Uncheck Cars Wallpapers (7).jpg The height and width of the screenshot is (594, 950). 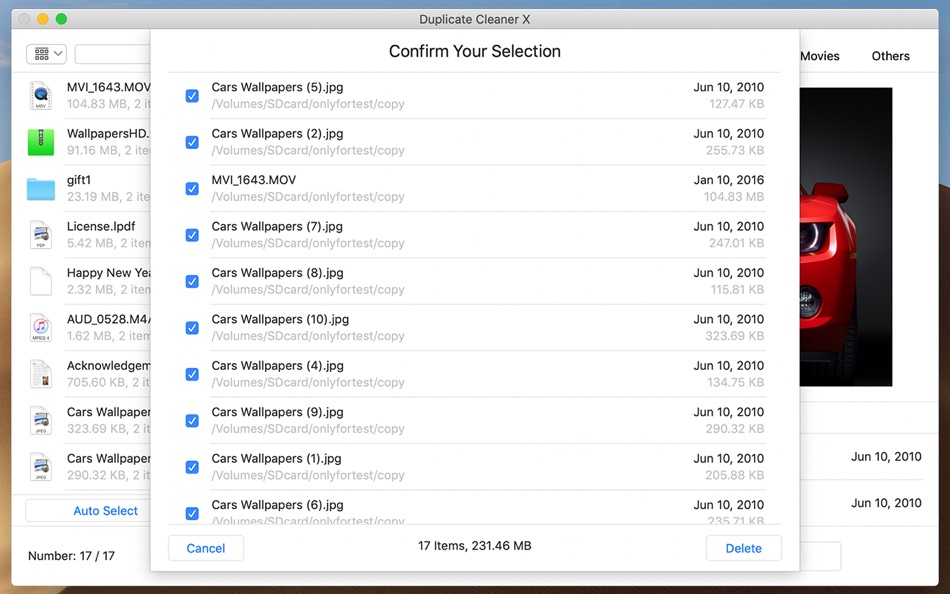(x=192, y=235)
